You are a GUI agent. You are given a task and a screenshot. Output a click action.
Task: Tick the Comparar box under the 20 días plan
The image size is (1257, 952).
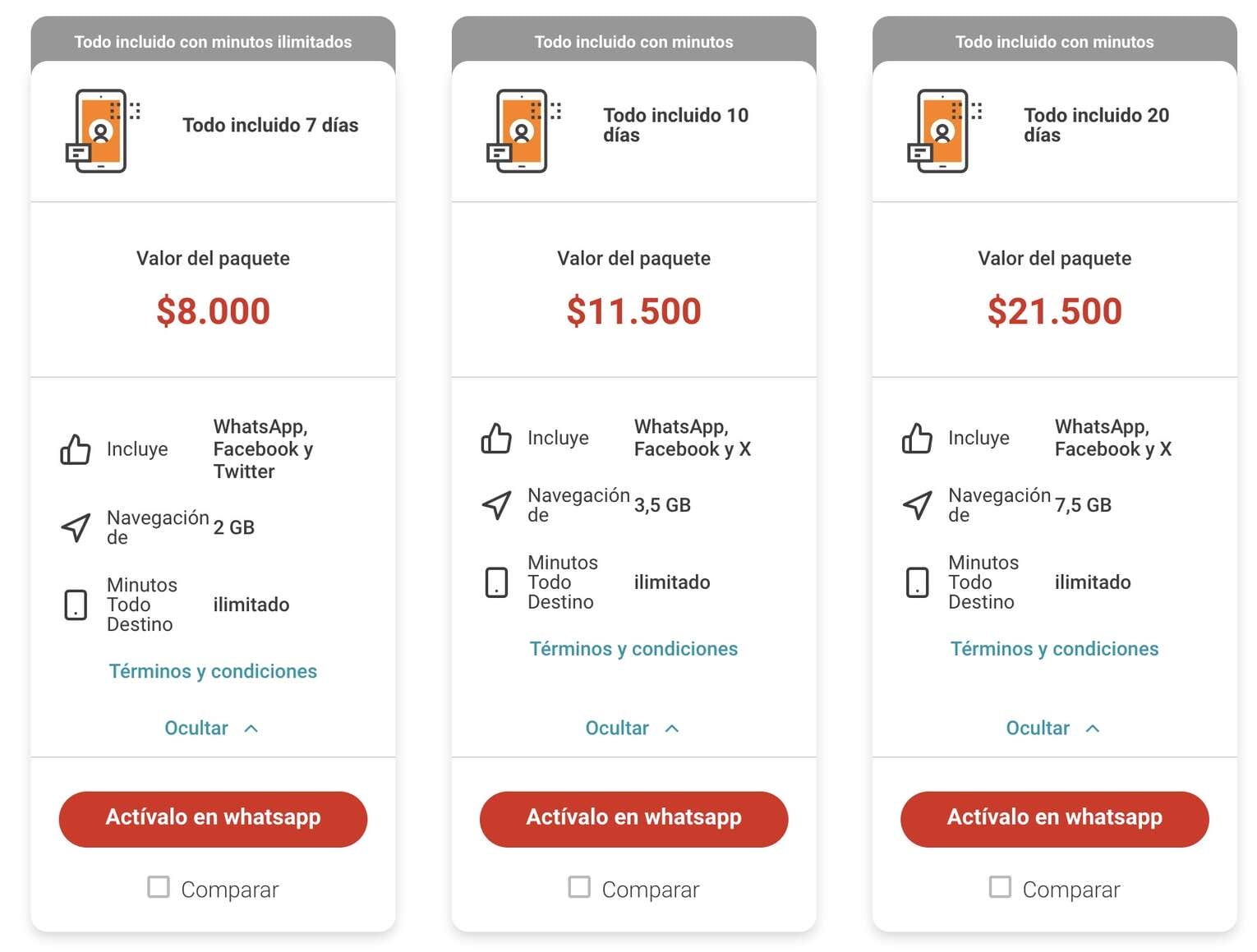1000,887
